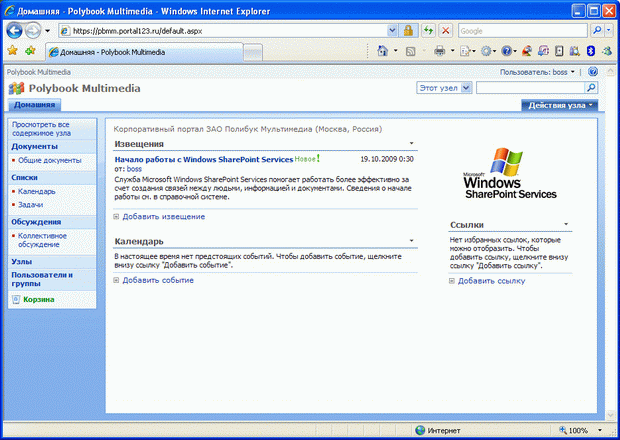Open the Пользователь: boss user menu
This screenshot has height=440, width=620.
pos(537,72)
